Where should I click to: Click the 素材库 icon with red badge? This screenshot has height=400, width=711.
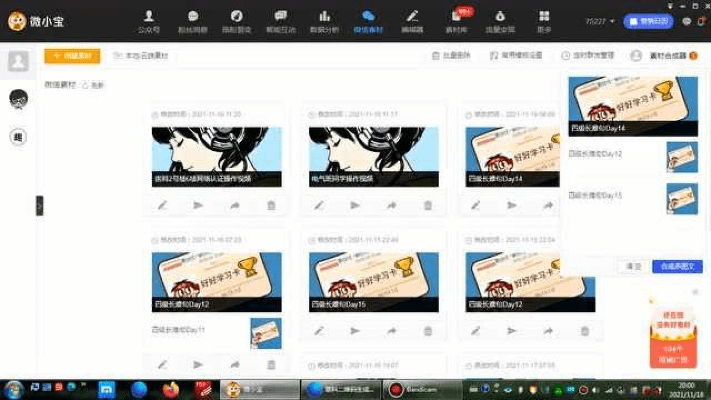pyautogui.click(x=457, y=21)
